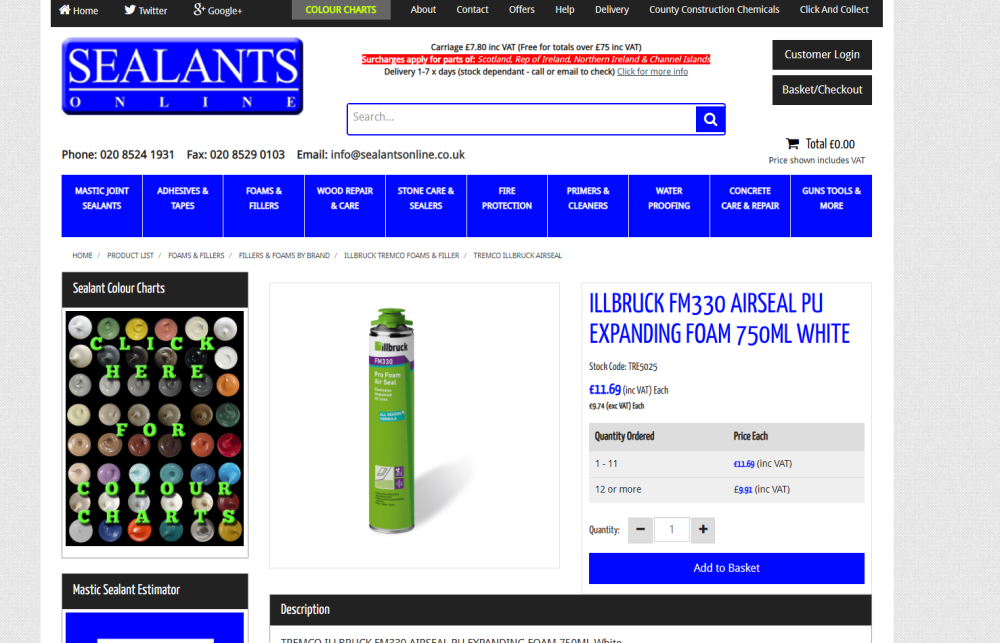
Task: Click FOAMS & FILLERS breadcrumb
Action: 196,255
